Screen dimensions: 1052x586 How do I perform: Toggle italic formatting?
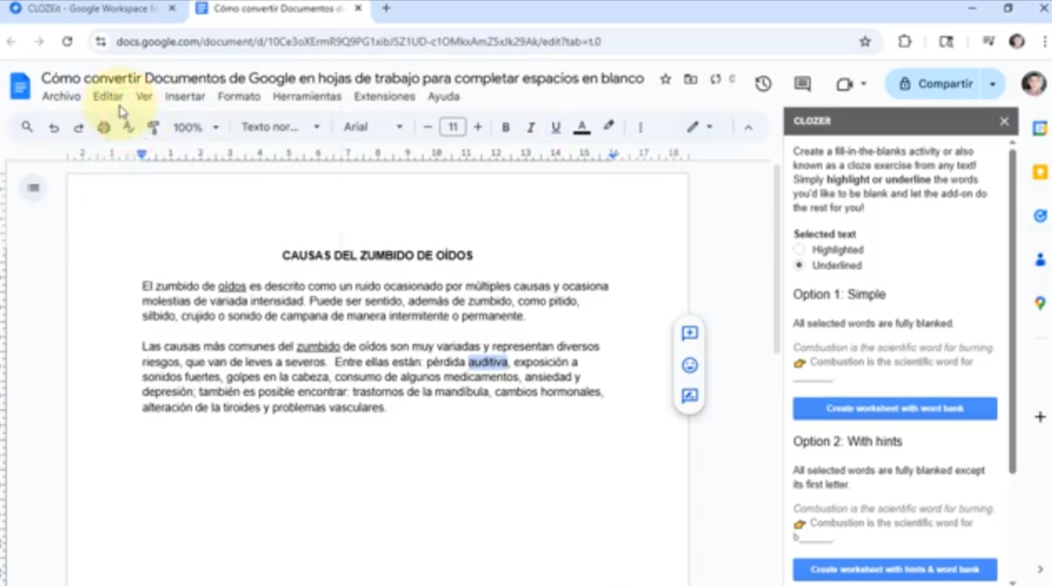531,128
